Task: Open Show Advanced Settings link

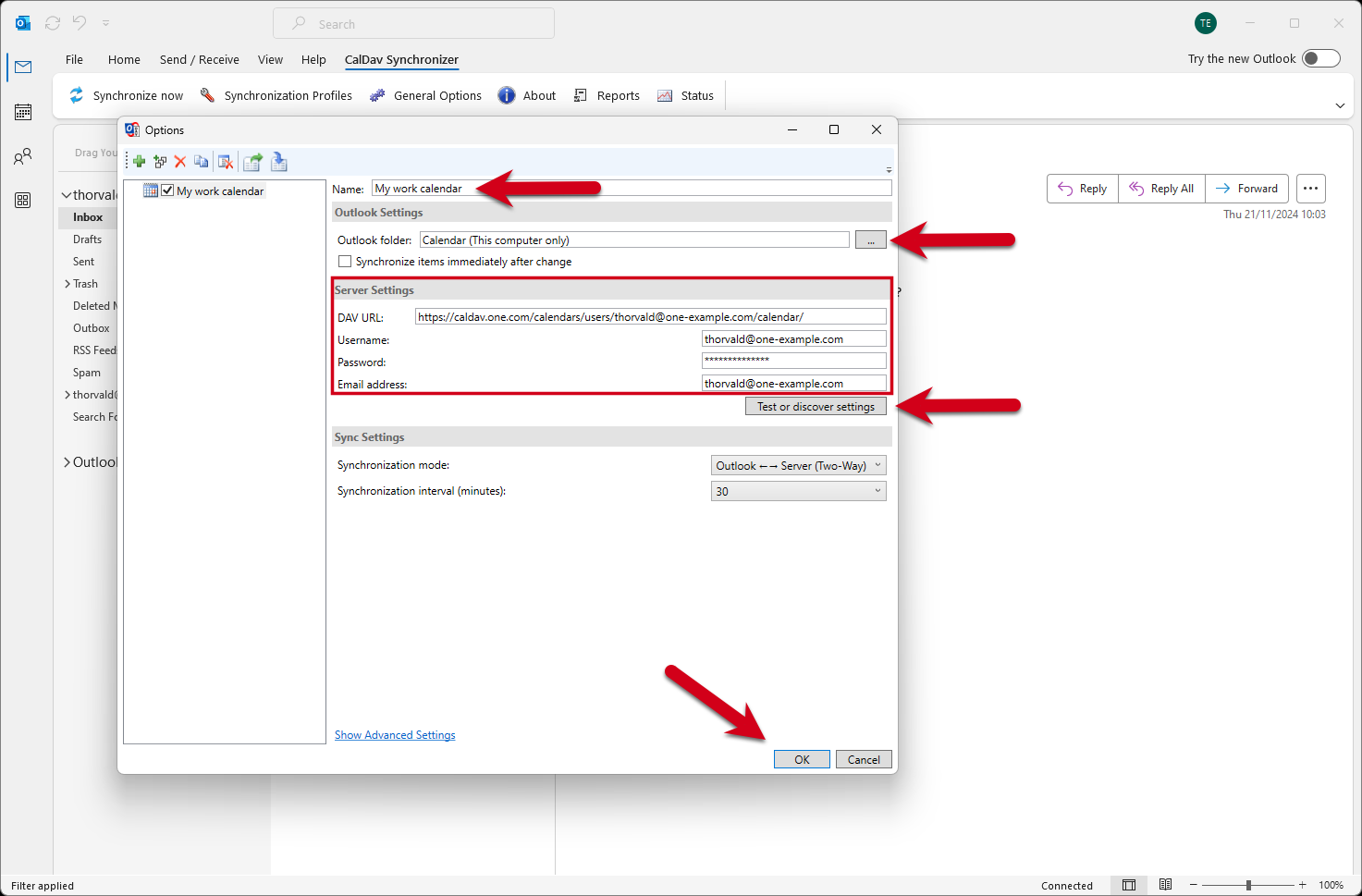Action: pos(394,734)
